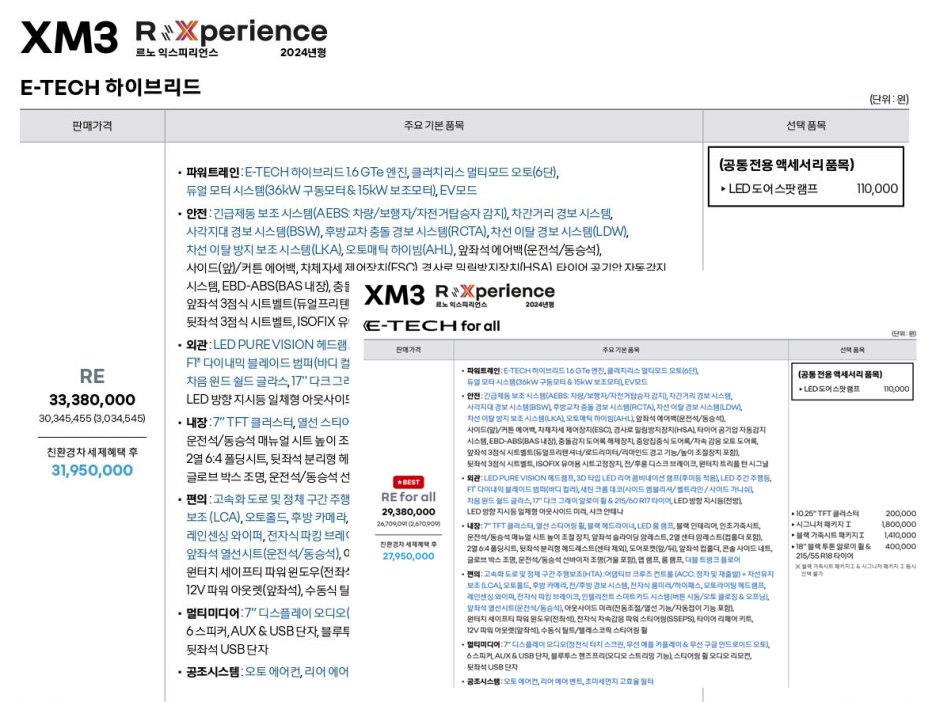Click '친환경차 세제혜택 후' above 31,950,000
This screenshot has height=702, width=936.
92,452
